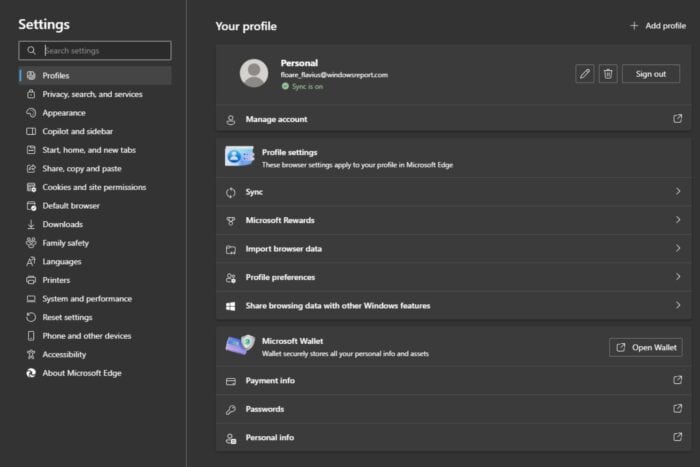Click the Personal info external link icon
700x467 pixels.
678,437
